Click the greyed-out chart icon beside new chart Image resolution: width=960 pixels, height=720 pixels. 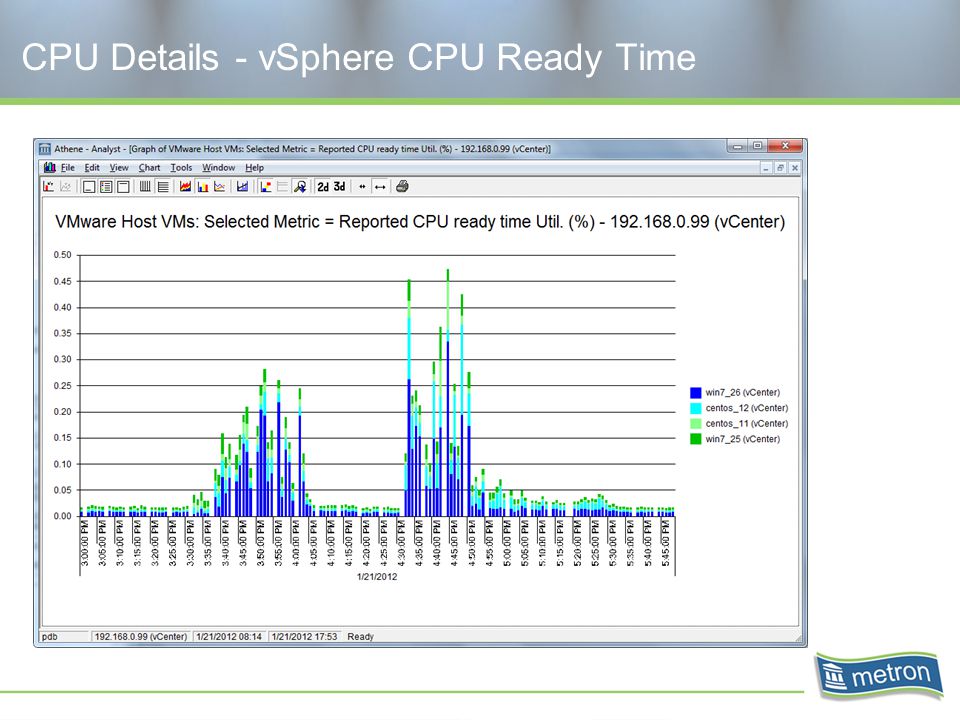tap(66, 187)
